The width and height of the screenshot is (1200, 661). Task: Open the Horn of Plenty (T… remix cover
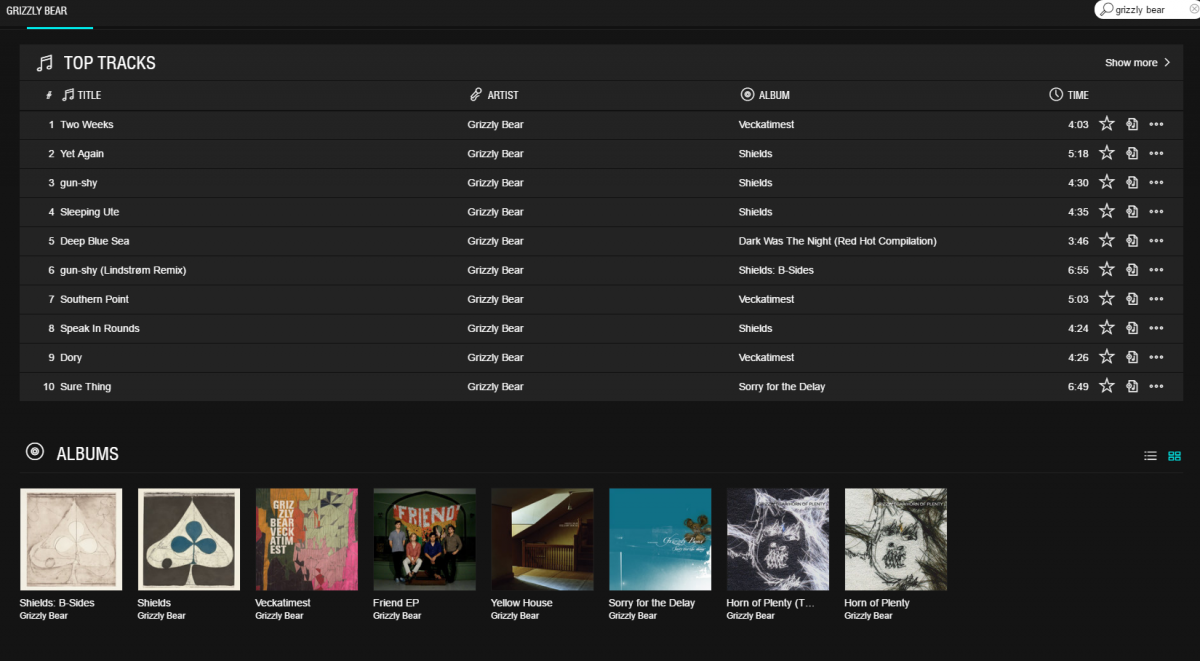(778, 539)
